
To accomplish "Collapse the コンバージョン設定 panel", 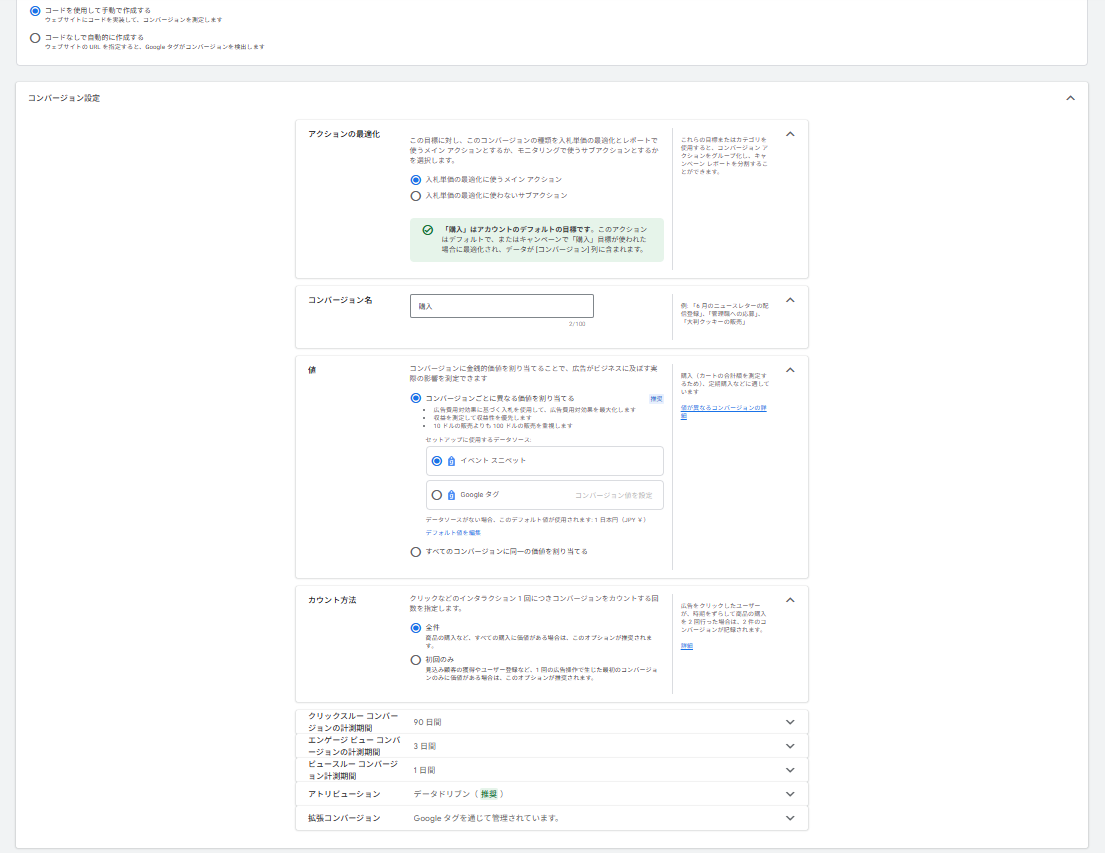I will pos(1070,98).
